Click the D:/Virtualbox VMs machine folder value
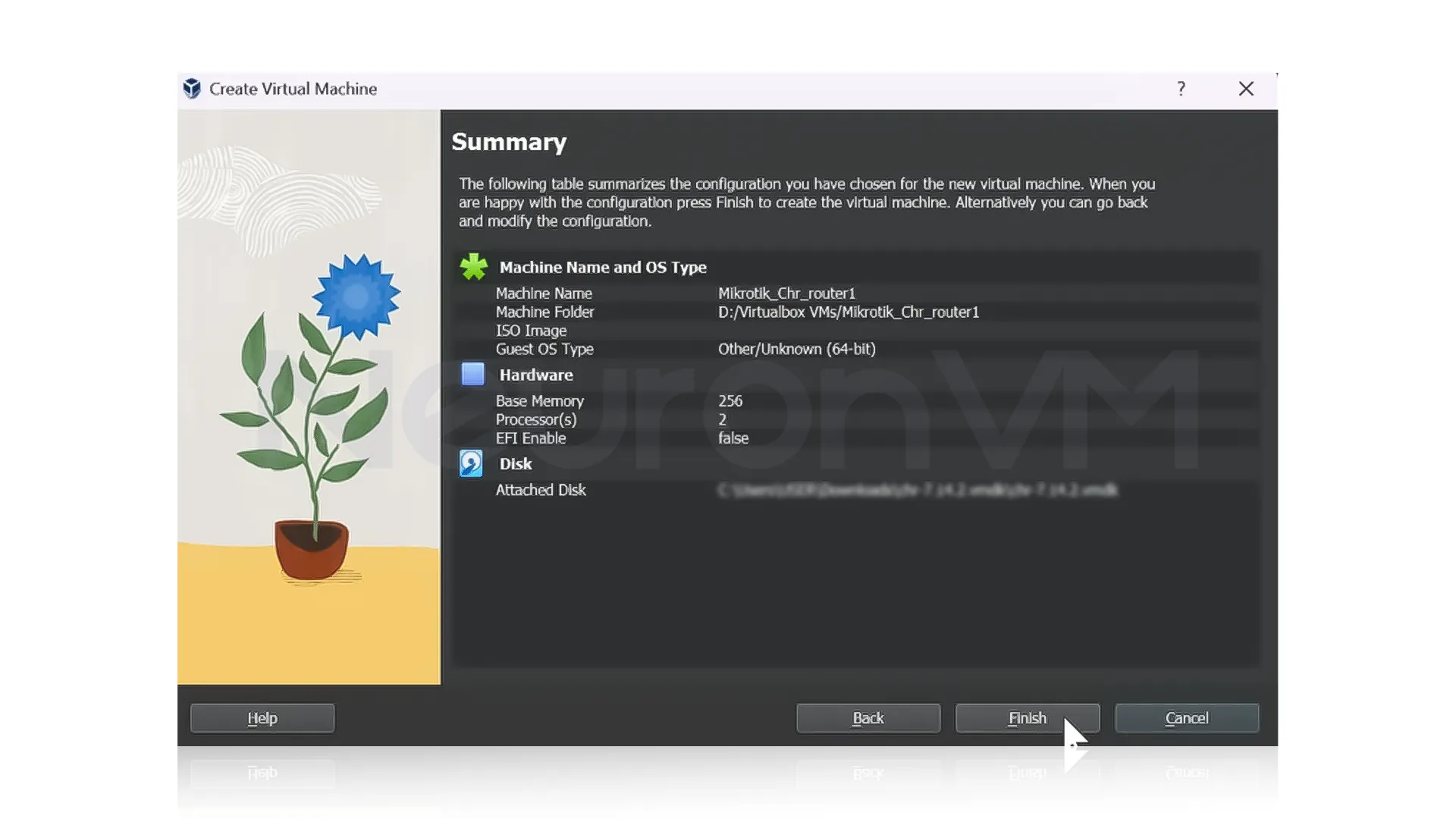1456x819 pixels. click(x=849, y=312)
